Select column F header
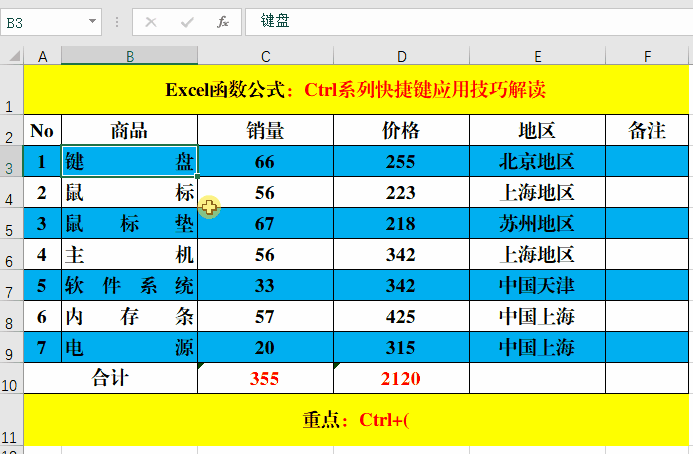This screenshot has width=693, height=454. (647, 57)
